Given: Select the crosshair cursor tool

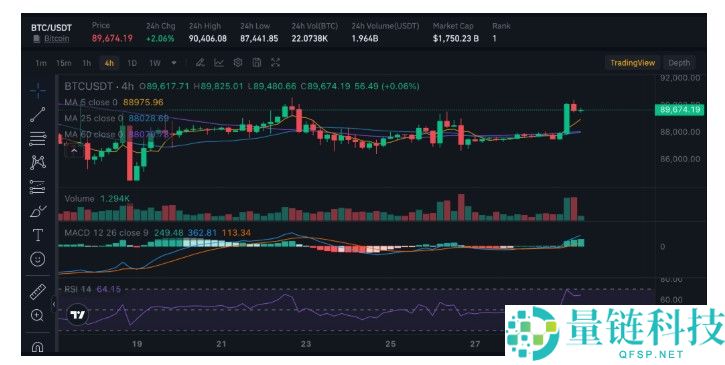Looking at the screenshot, I should tap(38, 90).
